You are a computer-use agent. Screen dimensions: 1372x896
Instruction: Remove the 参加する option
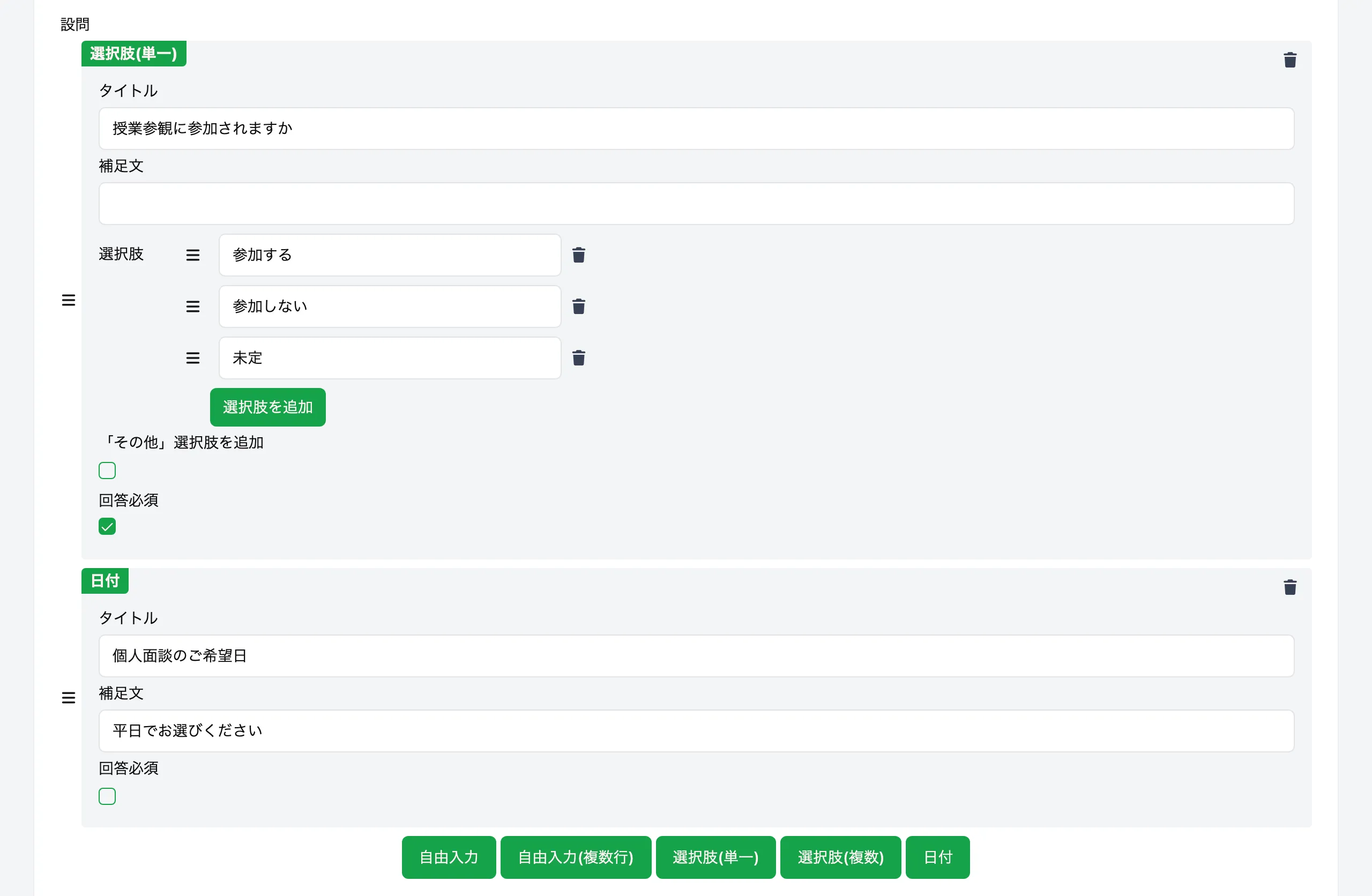tap(579, 255)
